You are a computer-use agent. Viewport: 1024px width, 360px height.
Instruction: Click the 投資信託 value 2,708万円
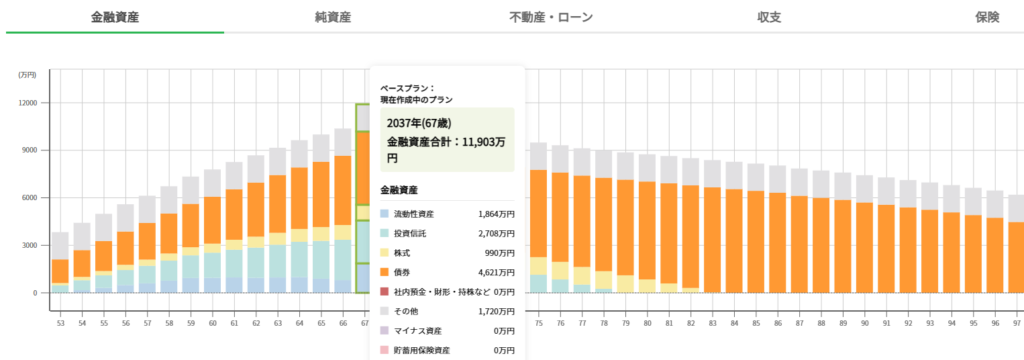496,233
